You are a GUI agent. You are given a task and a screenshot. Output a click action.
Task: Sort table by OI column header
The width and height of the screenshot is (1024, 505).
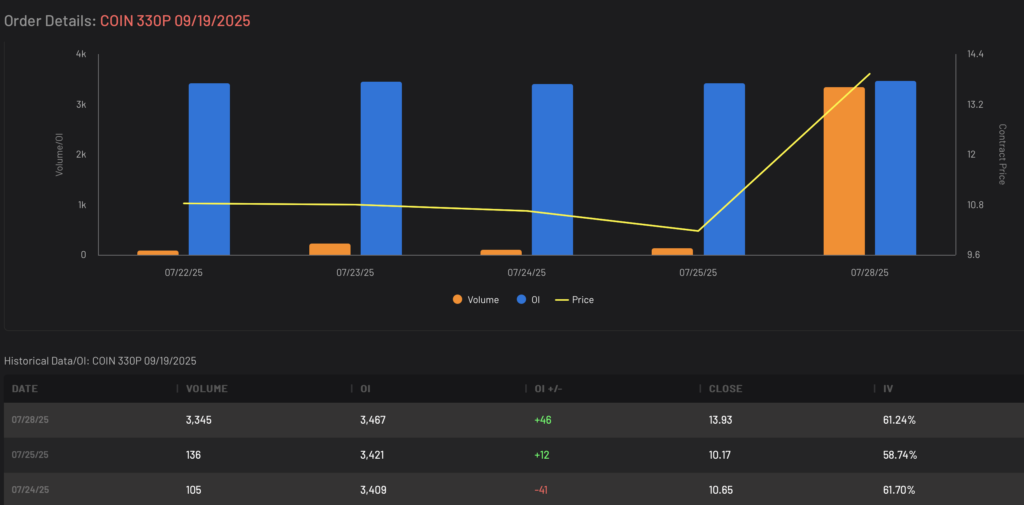[x=365, y=388]
